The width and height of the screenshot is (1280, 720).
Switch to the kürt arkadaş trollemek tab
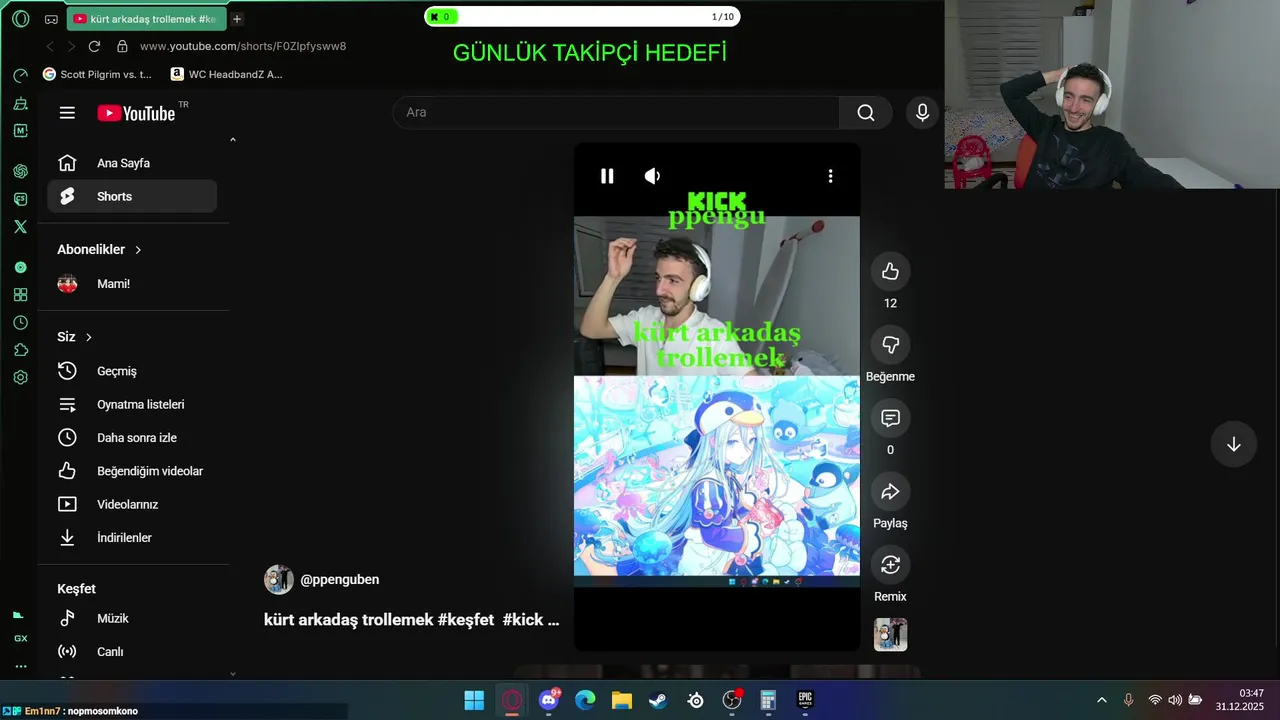pyautogui.click(x=147, y=19)
